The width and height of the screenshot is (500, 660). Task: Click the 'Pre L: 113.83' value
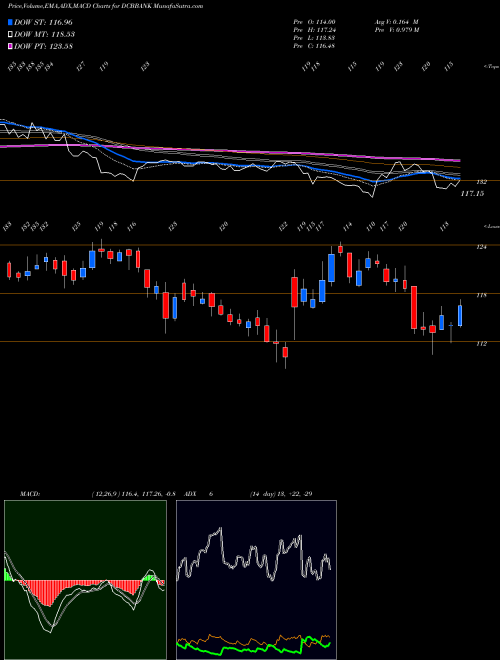click(314, 38)
